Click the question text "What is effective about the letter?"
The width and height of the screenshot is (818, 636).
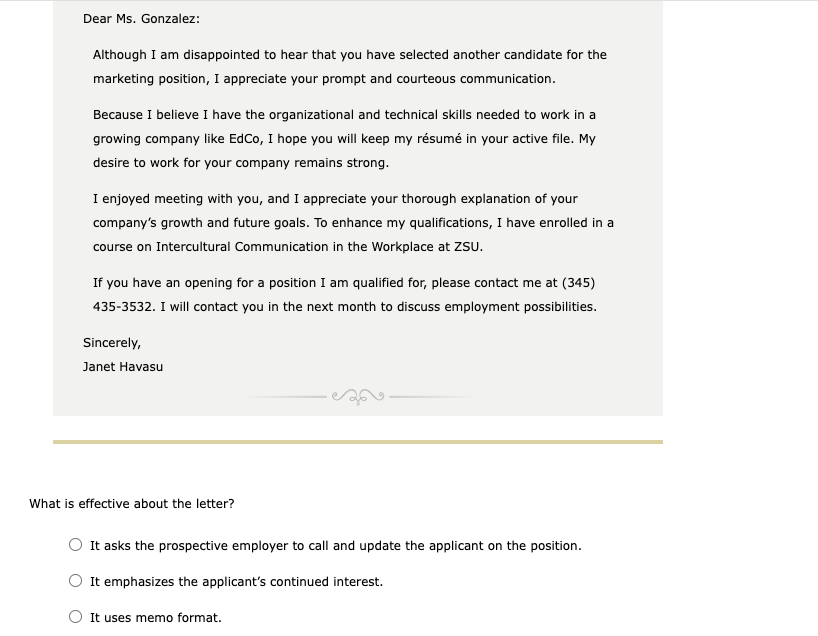(131, 503)
